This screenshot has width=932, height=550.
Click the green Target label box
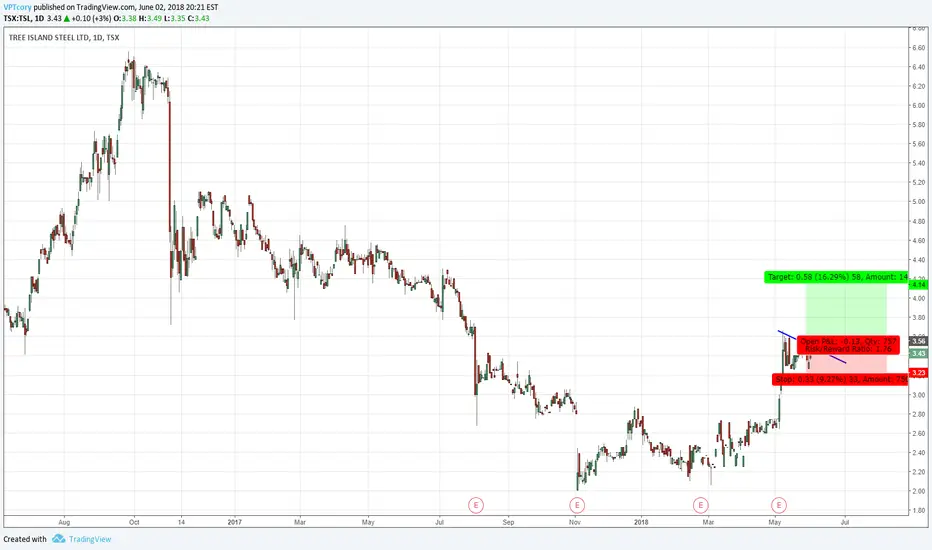tap(836, 277)
